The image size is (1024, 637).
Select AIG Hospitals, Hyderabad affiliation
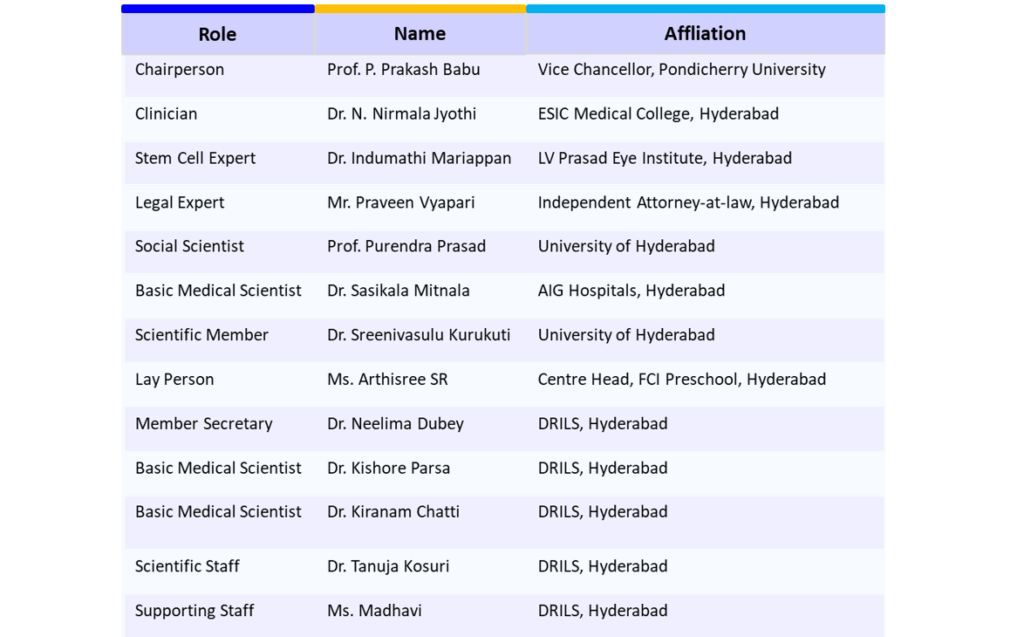pos(632,291)
